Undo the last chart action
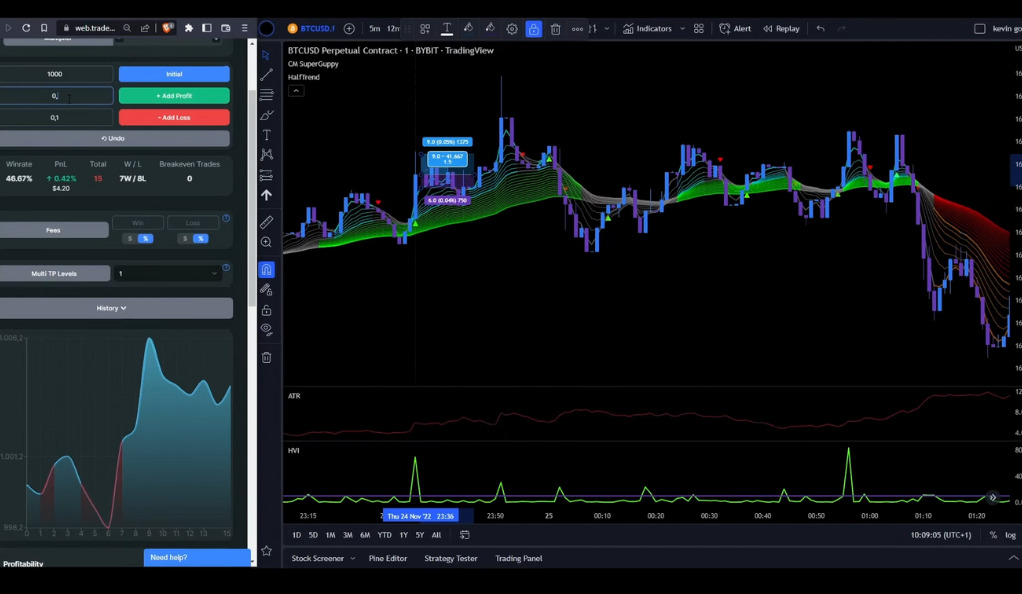1022x594 pixels. (821, 29)
